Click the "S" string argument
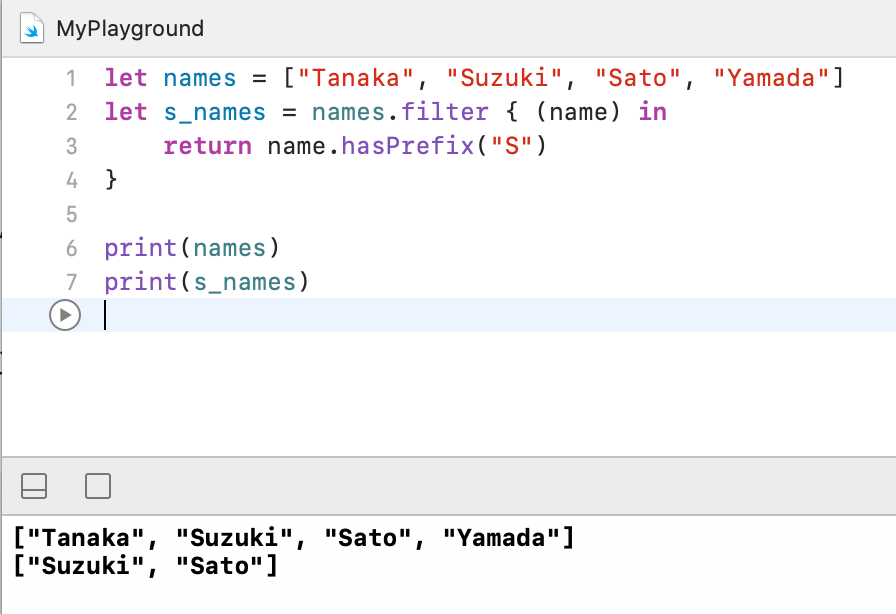The width and height of the screenshot is (896, 614). coord(510,146)
